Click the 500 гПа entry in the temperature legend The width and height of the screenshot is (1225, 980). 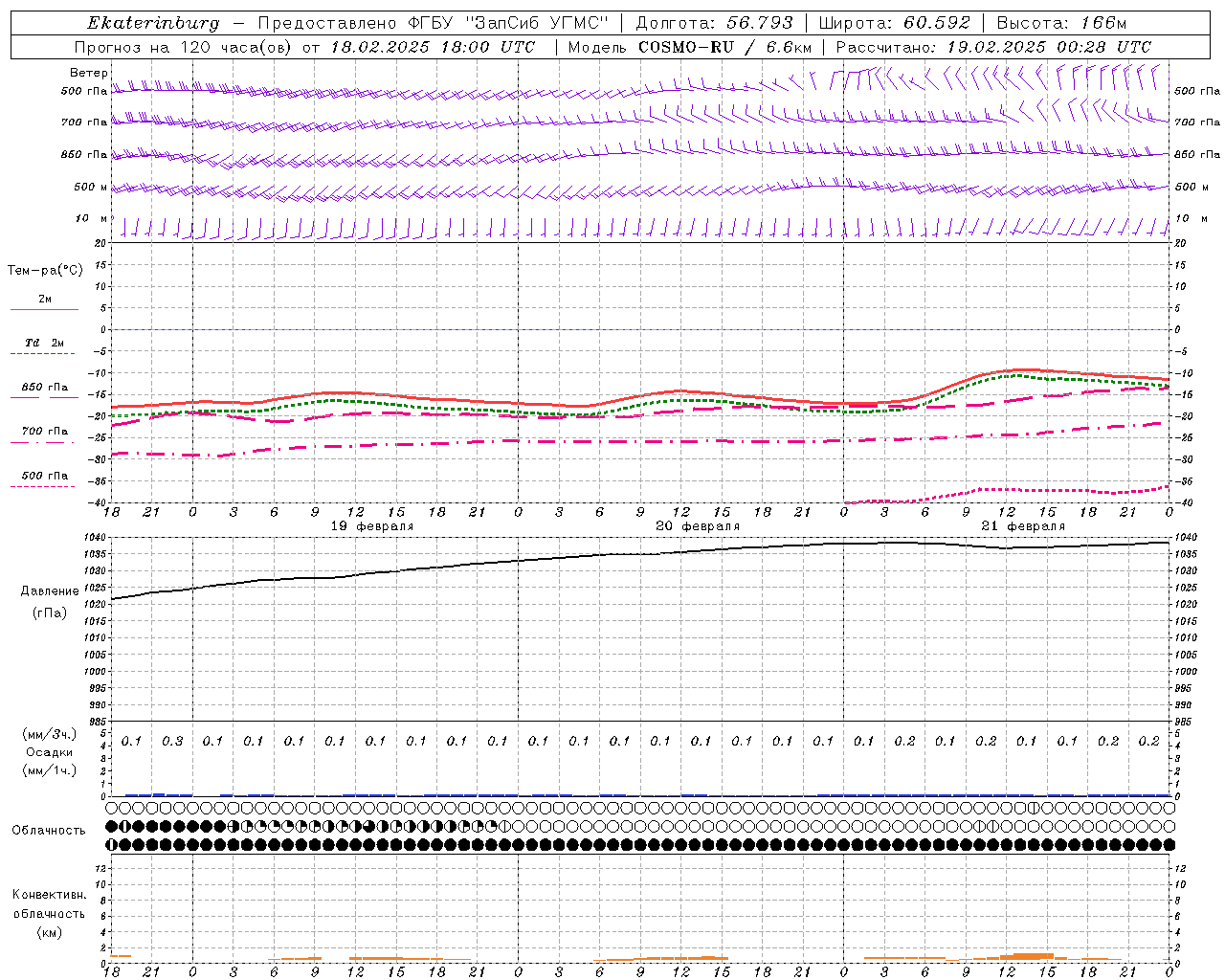pyautogui.click(x=45, y=476)
